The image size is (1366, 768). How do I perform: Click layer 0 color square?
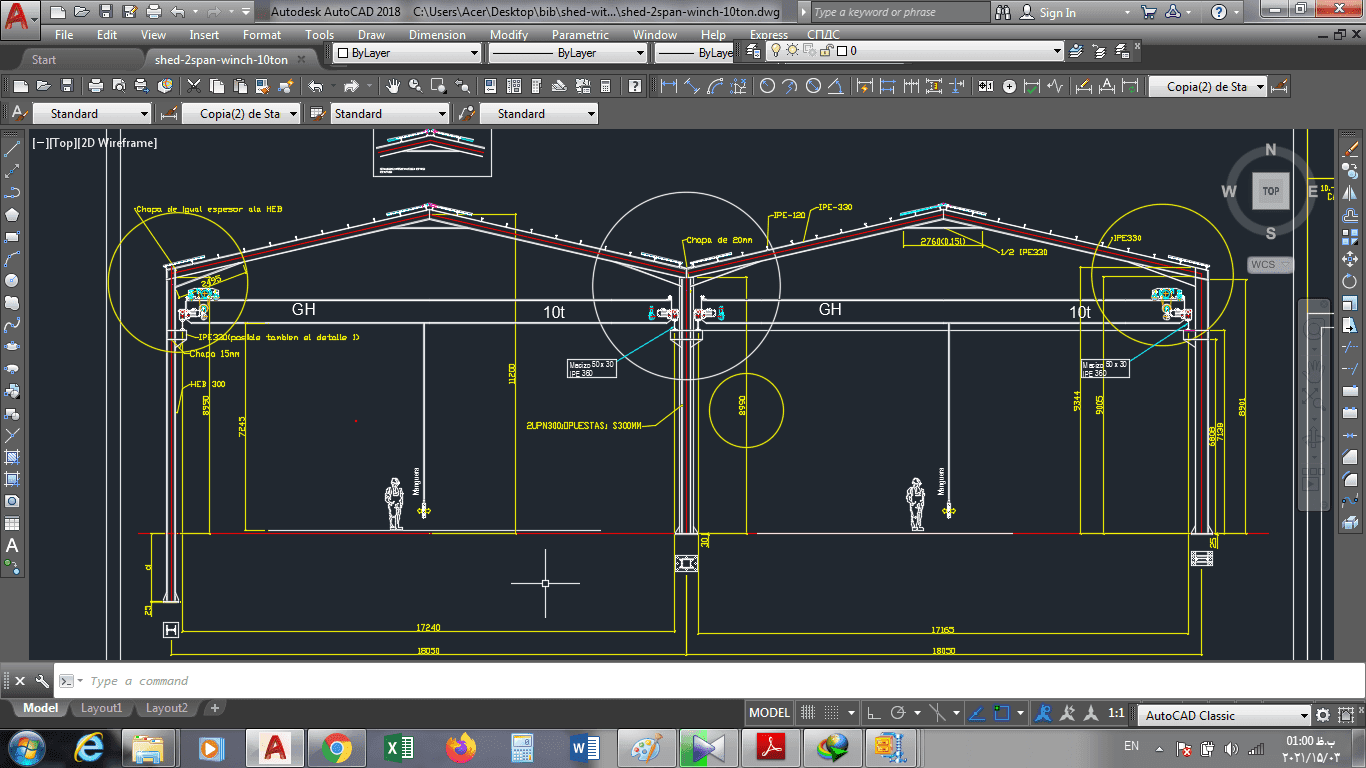(x=841, y=51)
